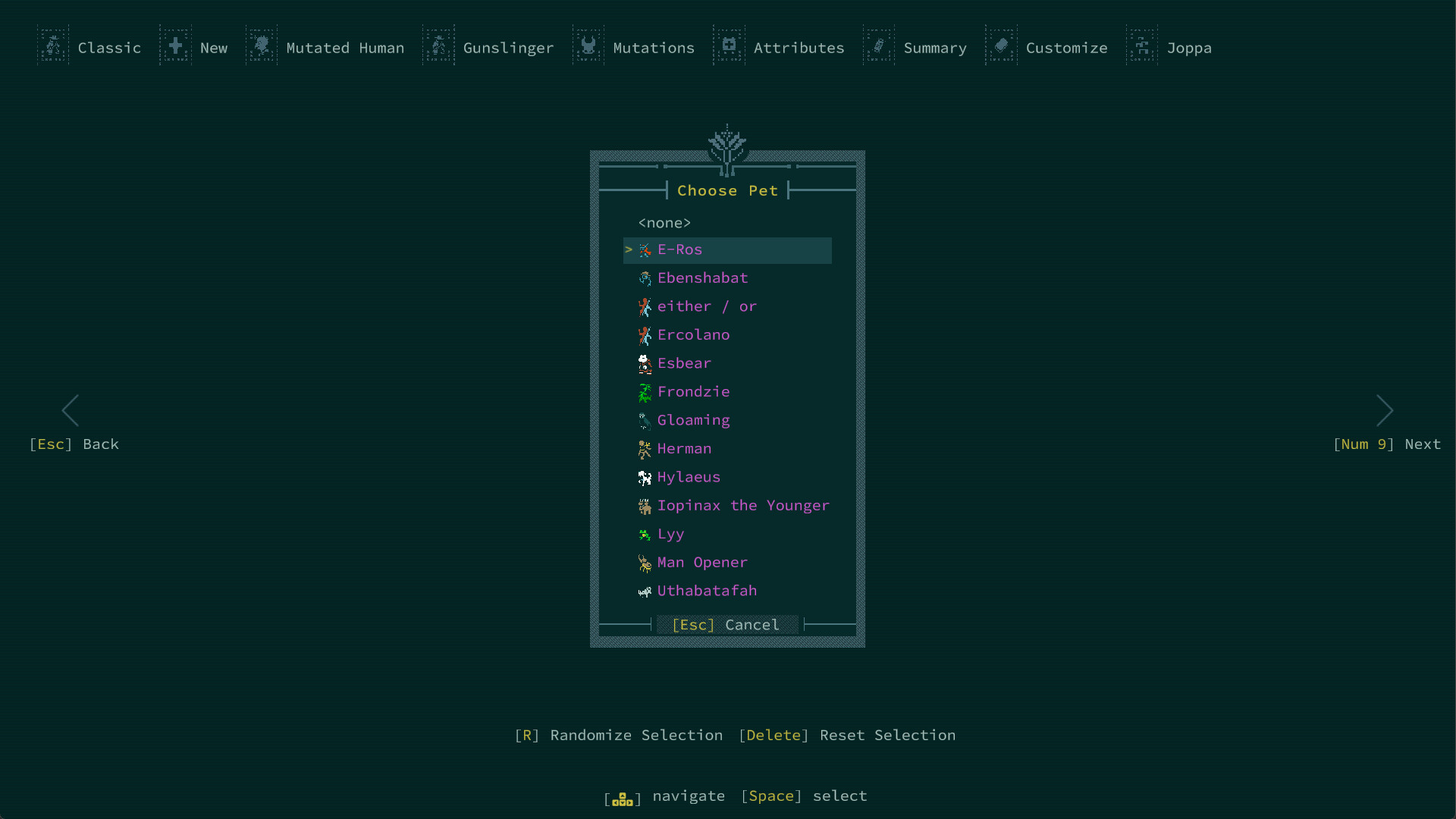Viewport: 1456px width, 819px height.
Task: Click the Mutations tab's horned helmet icon
Action: (x=588, y=45)
